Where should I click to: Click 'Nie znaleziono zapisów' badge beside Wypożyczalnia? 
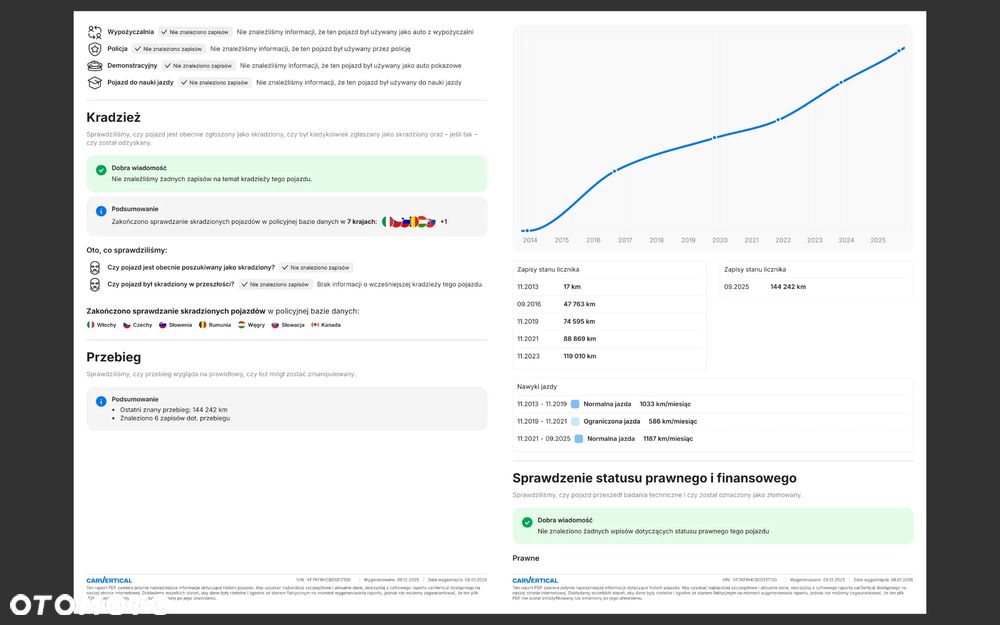click(x=195, y=32)
